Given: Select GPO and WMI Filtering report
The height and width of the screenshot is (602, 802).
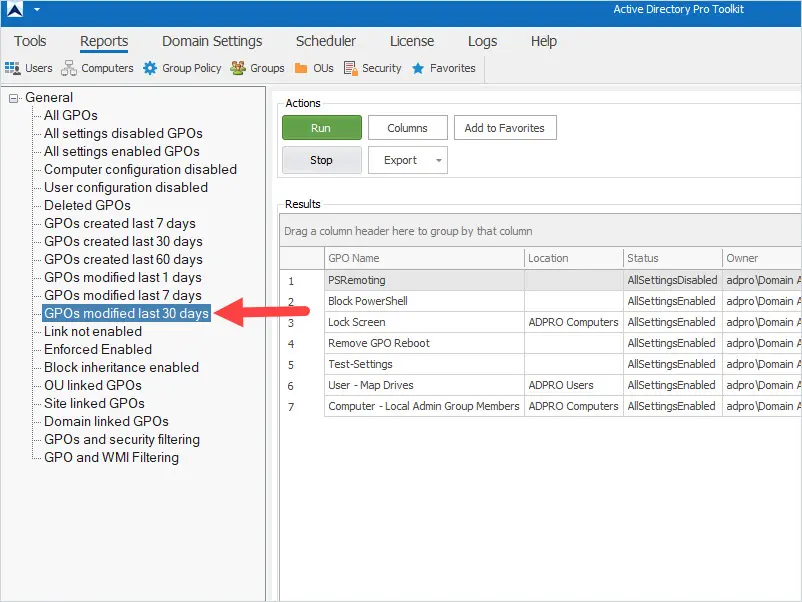Looking at the screenshot, I should pos(112,457).
